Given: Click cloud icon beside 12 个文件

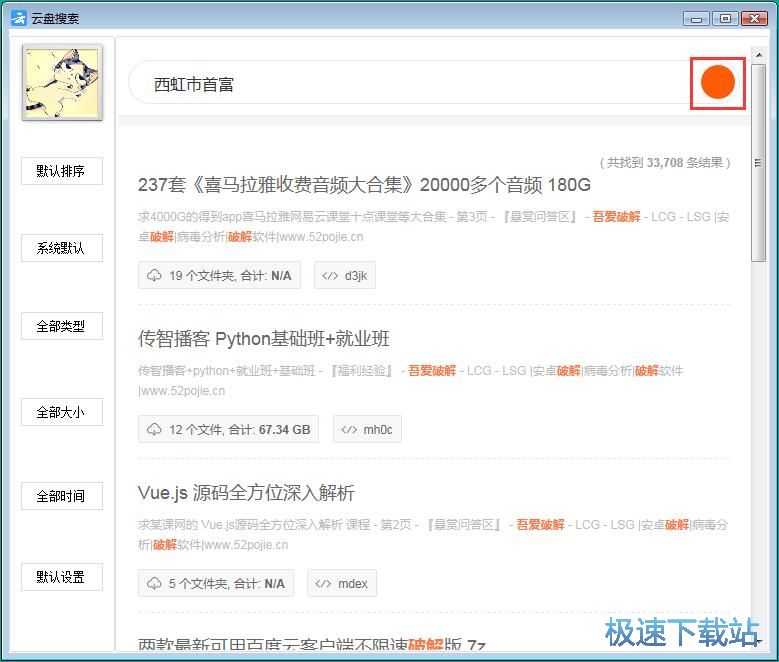Looking at the screenshot, I should [x=154, y=429].
